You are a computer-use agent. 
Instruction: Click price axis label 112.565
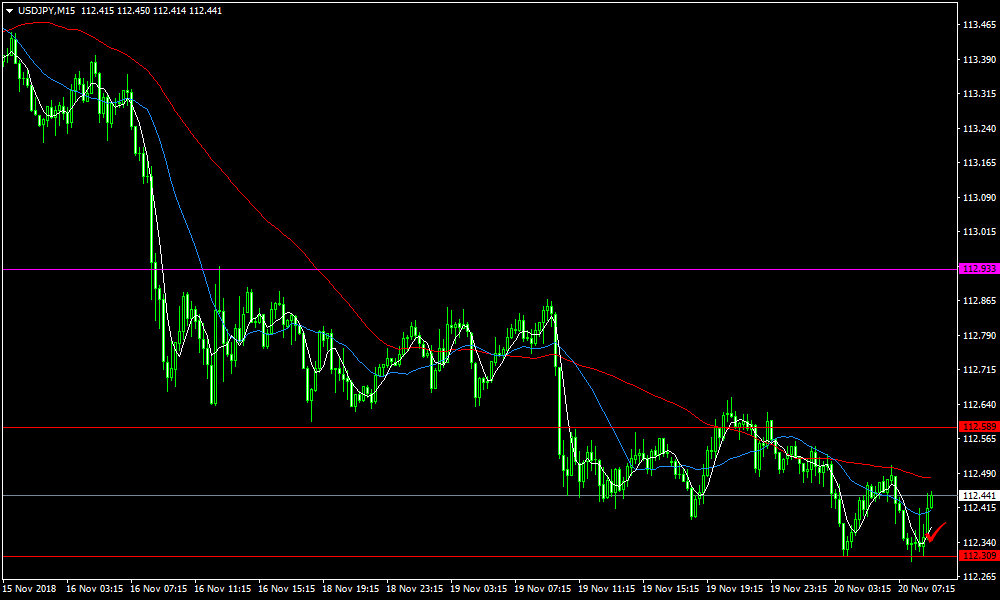click(x=979, y=439)
